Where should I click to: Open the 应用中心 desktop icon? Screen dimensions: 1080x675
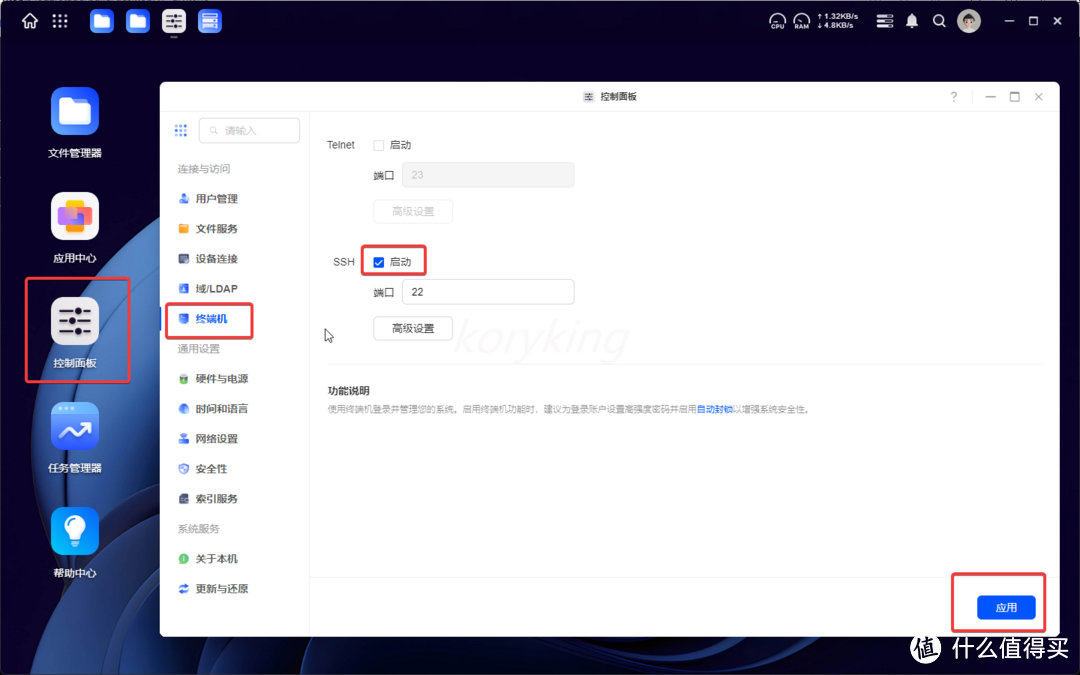[x=75, y=216]
